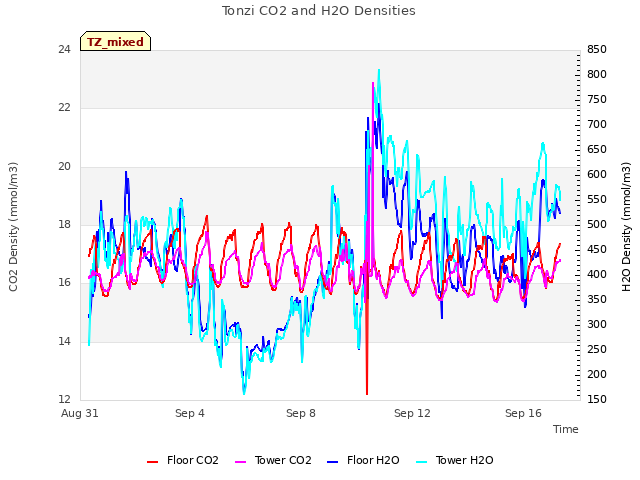The height and width of the screenshot is (480, 640).
Task: Click the 18 value on CO2 axis
Action: (x=64, y=224)
